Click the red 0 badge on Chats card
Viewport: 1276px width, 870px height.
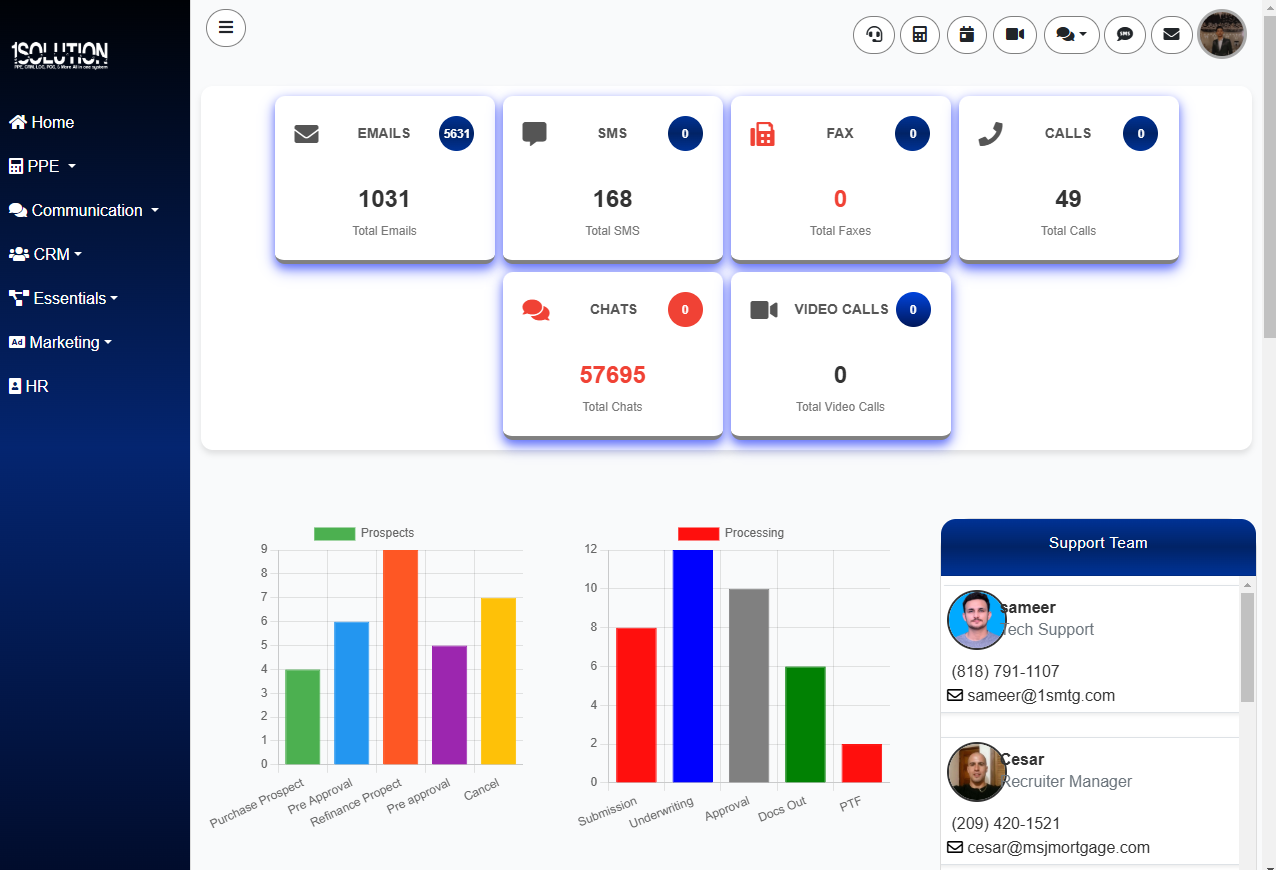685,309
